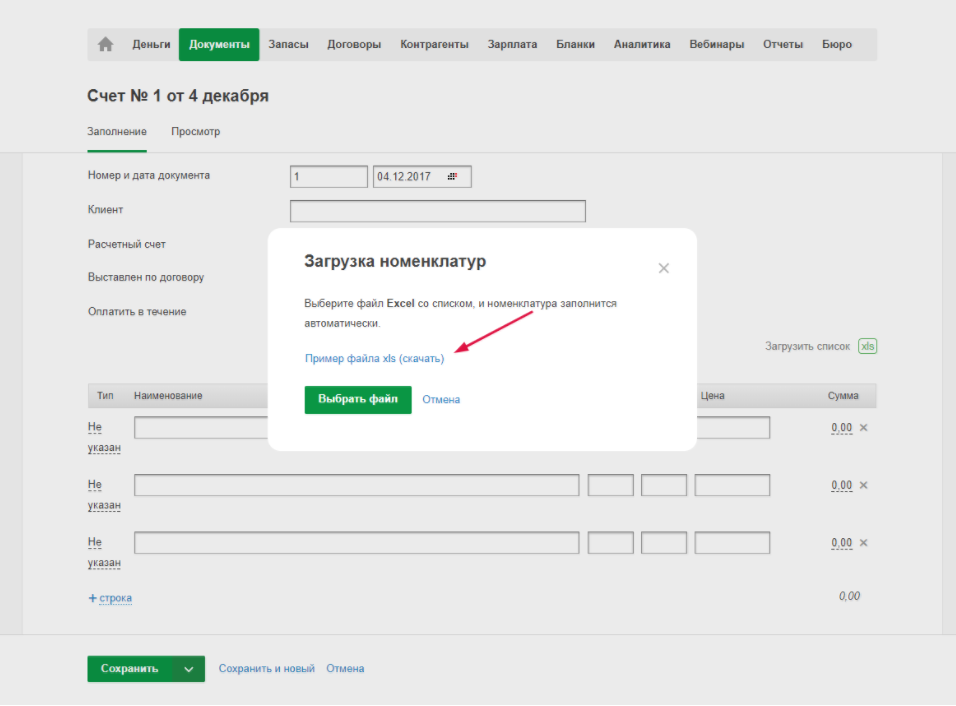The width and height of the screenshot is (956, 706).
Task: Click the Выбрать файл button
Action: 358,399
